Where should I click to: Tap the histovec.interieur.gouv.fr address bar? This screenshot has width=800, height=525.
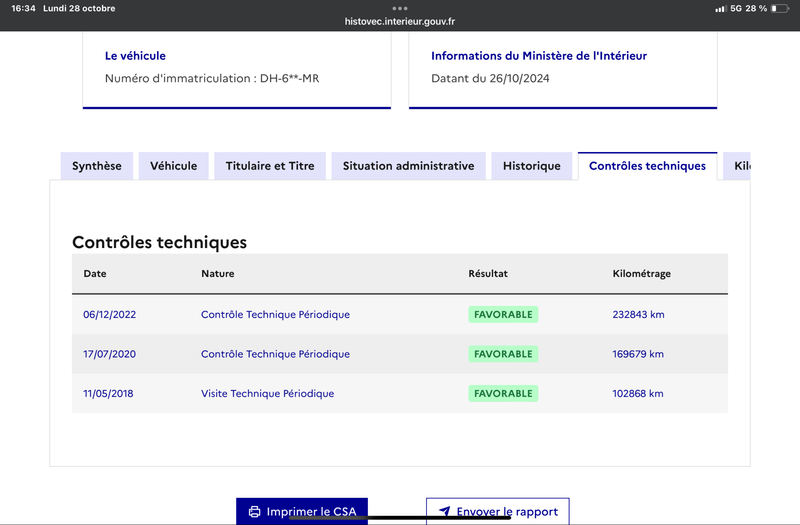[x=400, y=21]
